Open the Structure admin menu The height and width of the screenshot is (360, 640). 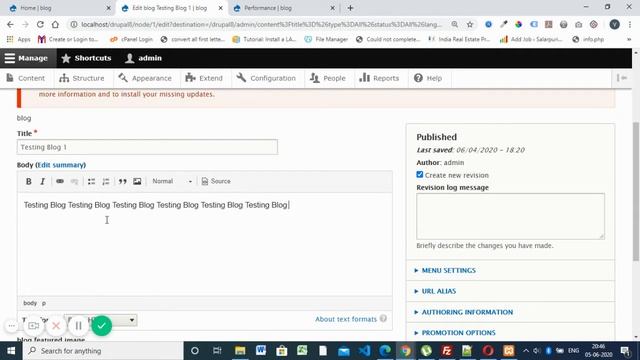click(82, 78)
